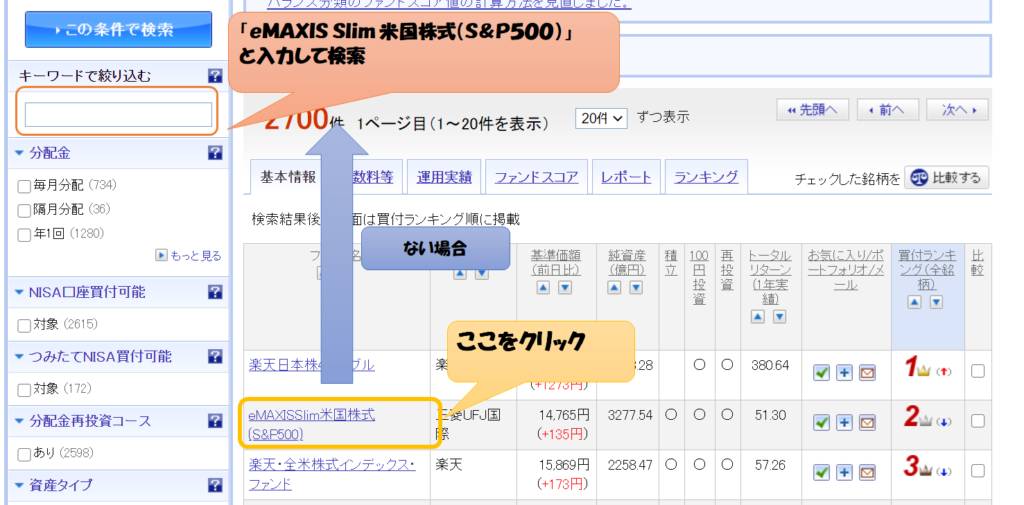The width and height of the screenshot is (1024, 505).
Task: Check NISA口座買付可能 対象 (2615) box
Action: tap(24, 325)
